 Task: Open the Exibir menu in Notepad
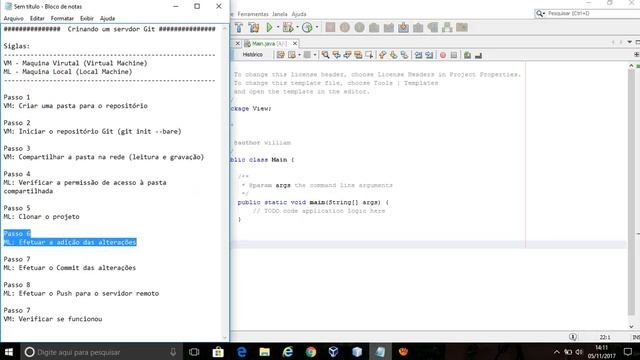click(x=87, y=18)
